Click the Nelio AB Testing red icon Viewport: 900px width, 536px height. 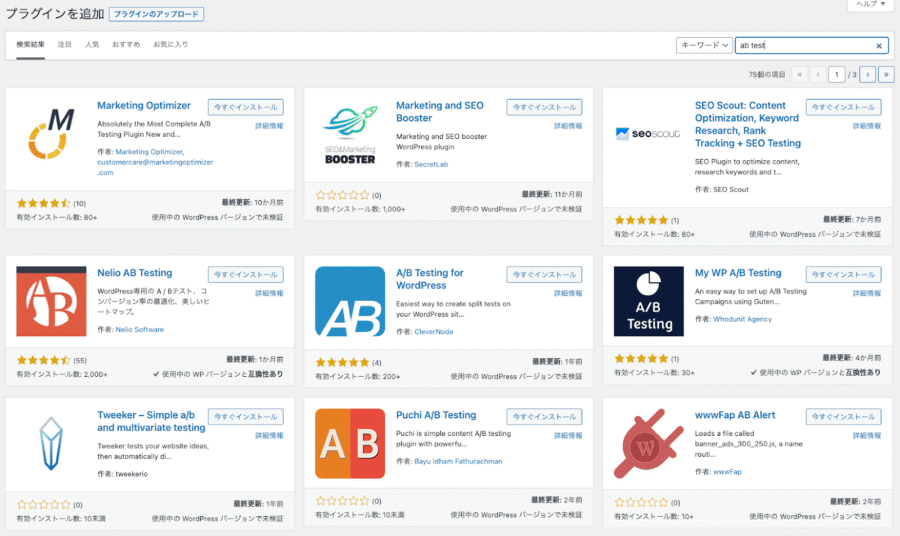coord(51,301)
